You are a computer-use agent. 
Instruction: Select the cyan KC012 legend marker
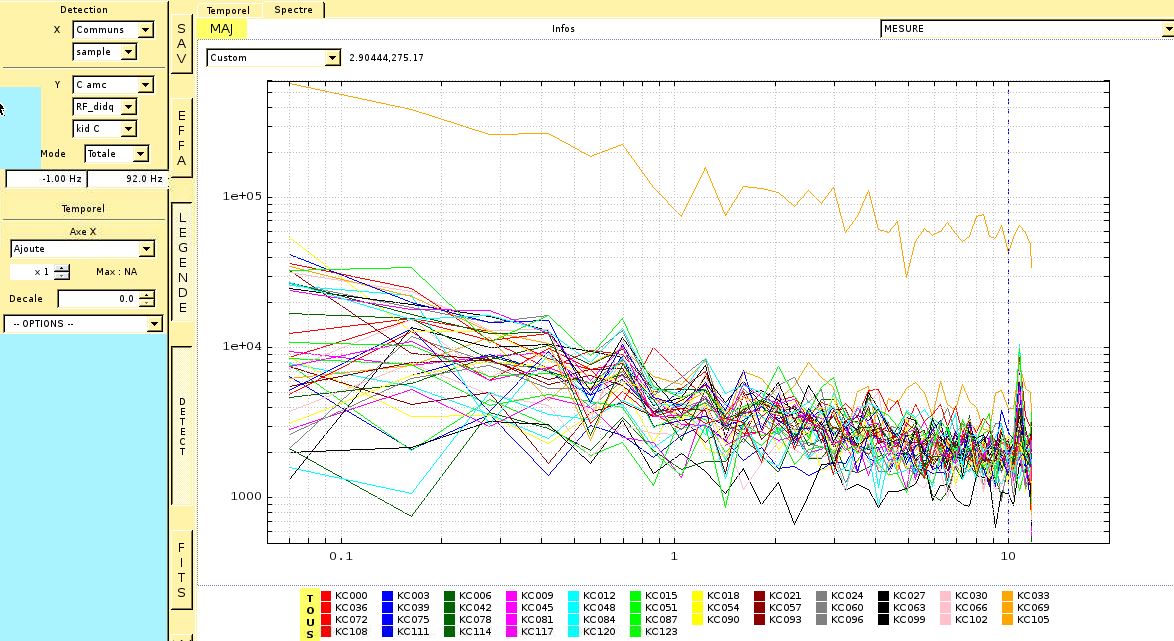pos(574,596)
